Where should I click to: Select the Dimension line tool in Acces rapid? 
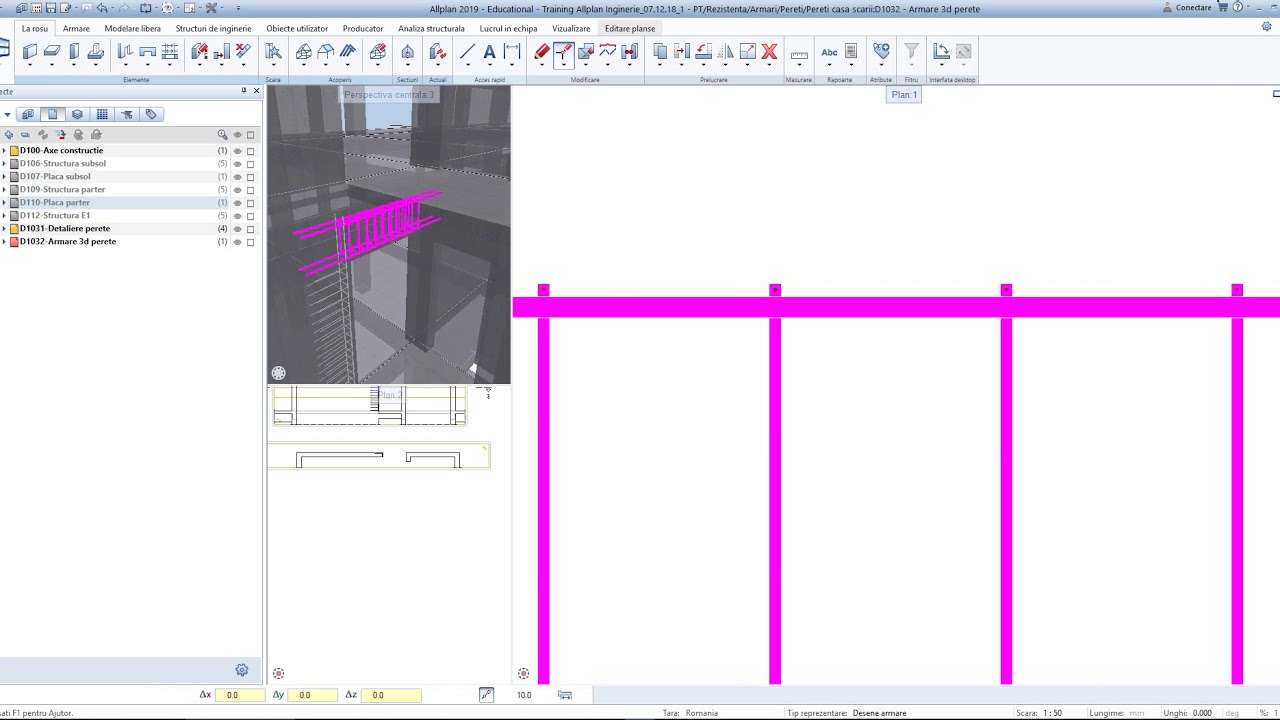(x=512, y=51)
